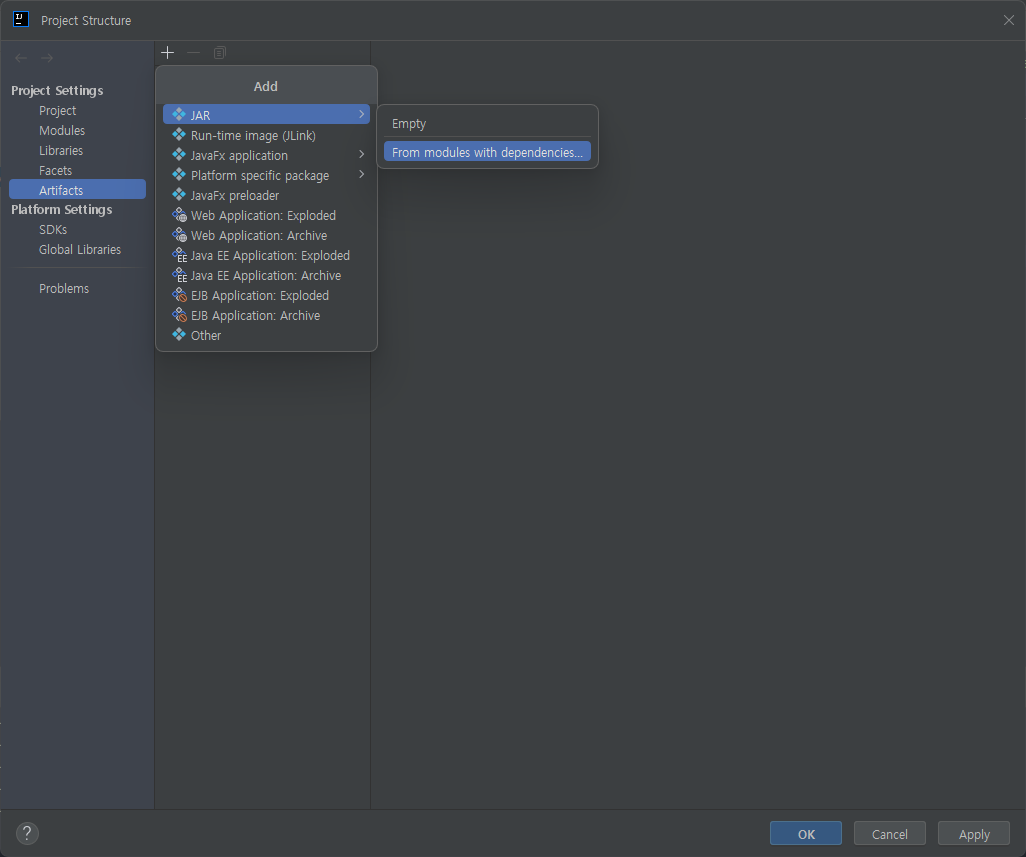Click the OK button

pos(806,834)
